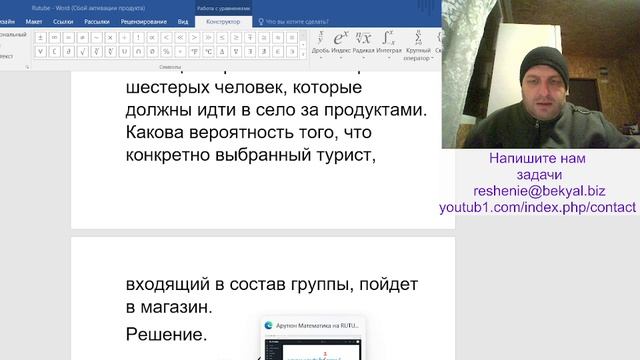Insert the tilde symbol
Screen dimensions: 640x360
[96, 38]
